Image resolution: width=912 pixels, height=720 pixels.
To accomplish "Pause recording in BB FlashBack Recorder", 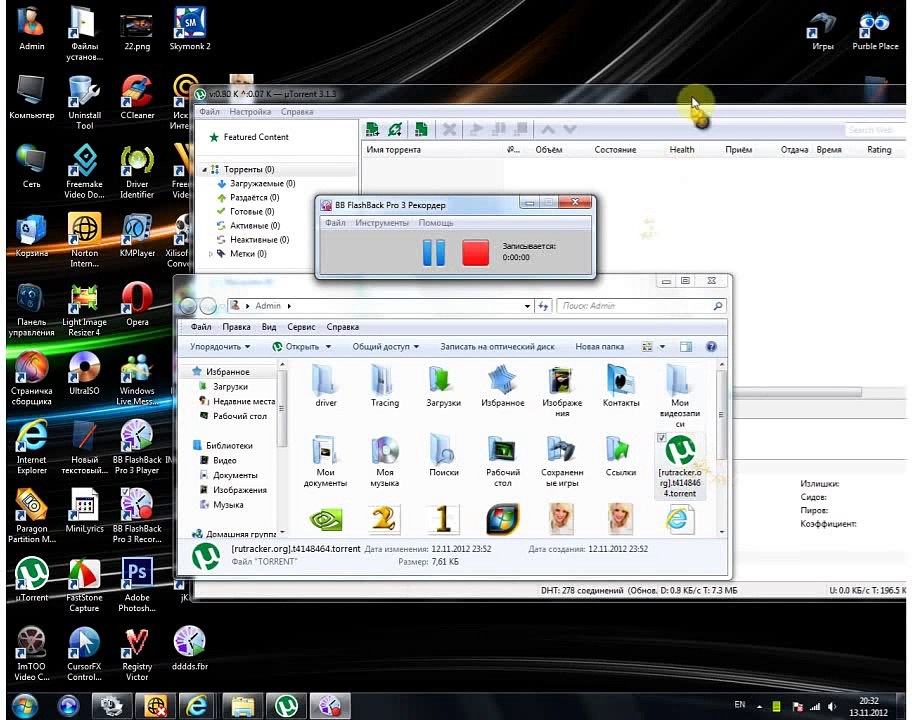I will pos(434,252).
